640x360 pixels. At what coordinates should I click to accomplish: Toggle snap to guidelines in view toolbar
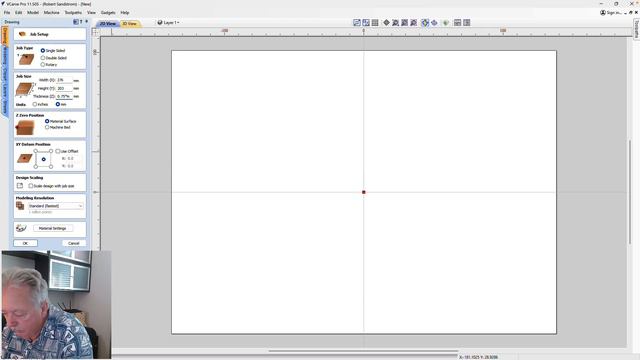click(x=357, y=23)
